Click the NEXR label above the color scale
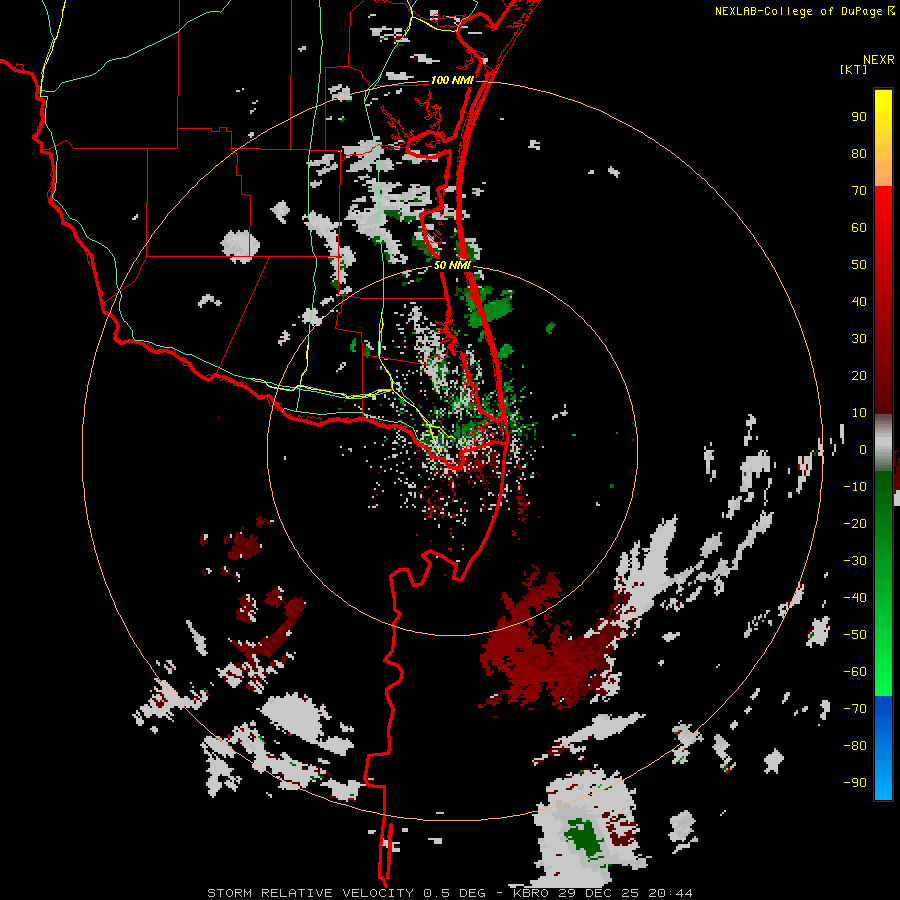900x900 pixels. coord(878,60)
